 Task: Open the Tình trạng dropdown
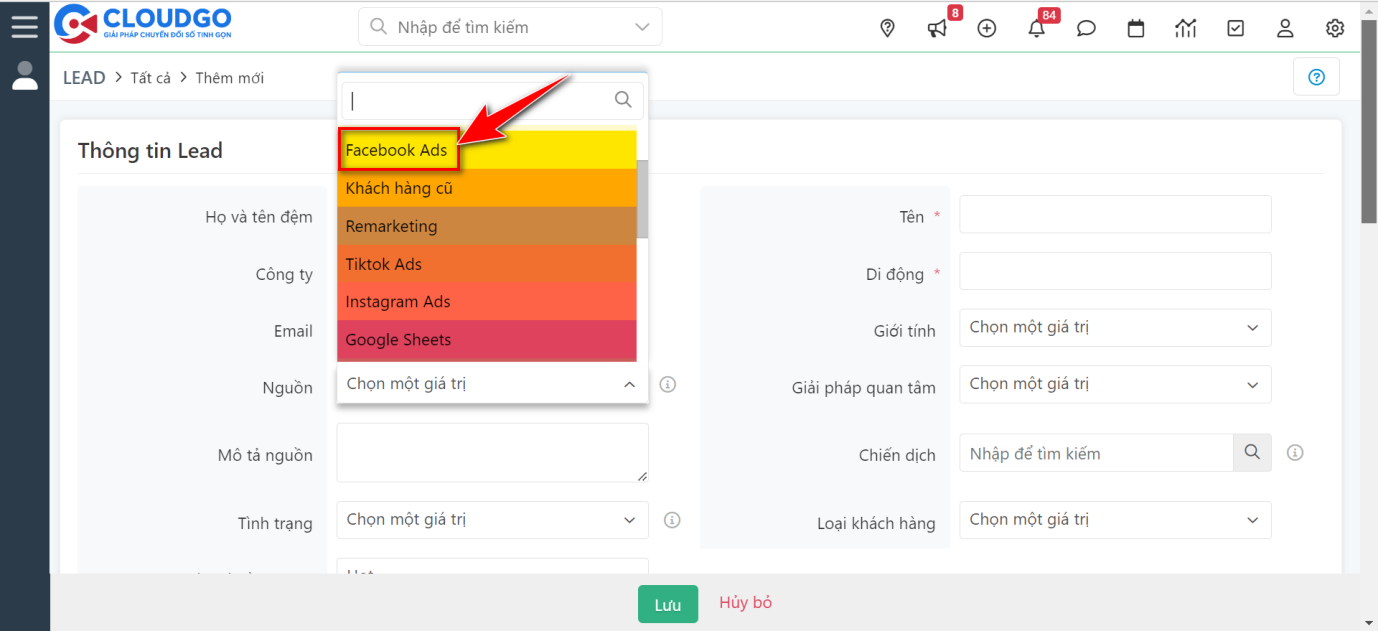pos(492,520)
